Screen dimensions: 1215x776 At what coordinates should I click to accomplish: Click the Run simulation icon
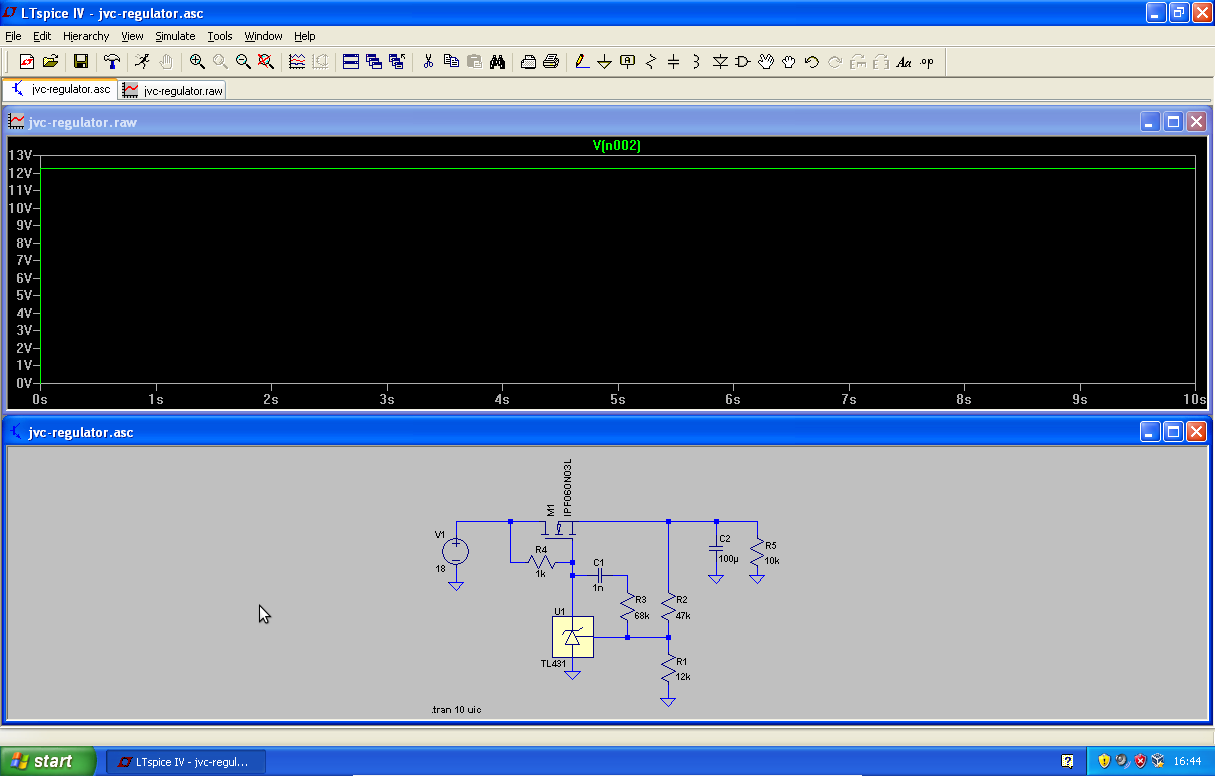click(x=143, y=62)
